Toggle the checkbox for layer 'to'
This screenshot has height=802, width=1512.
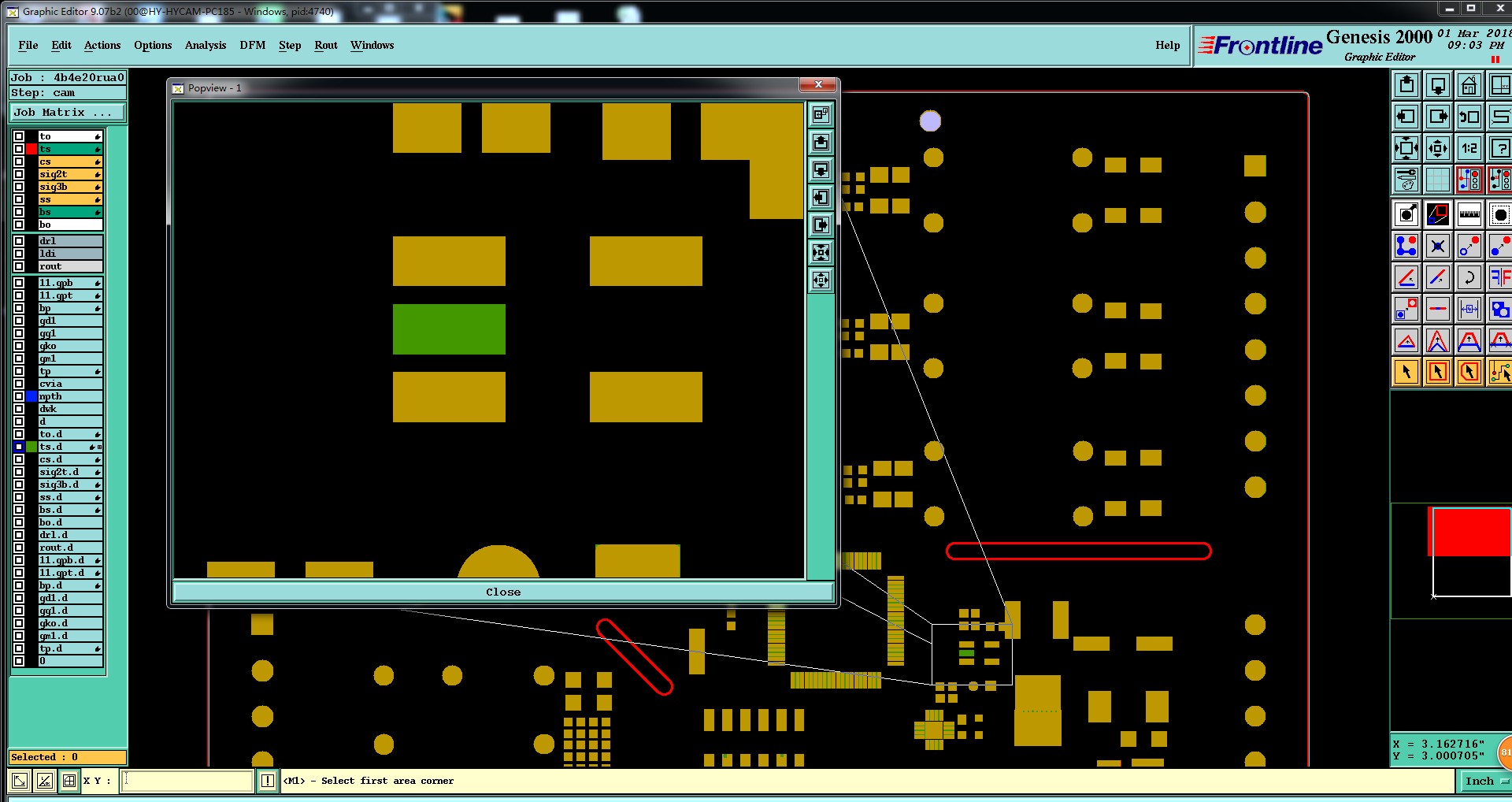[19, 136]
